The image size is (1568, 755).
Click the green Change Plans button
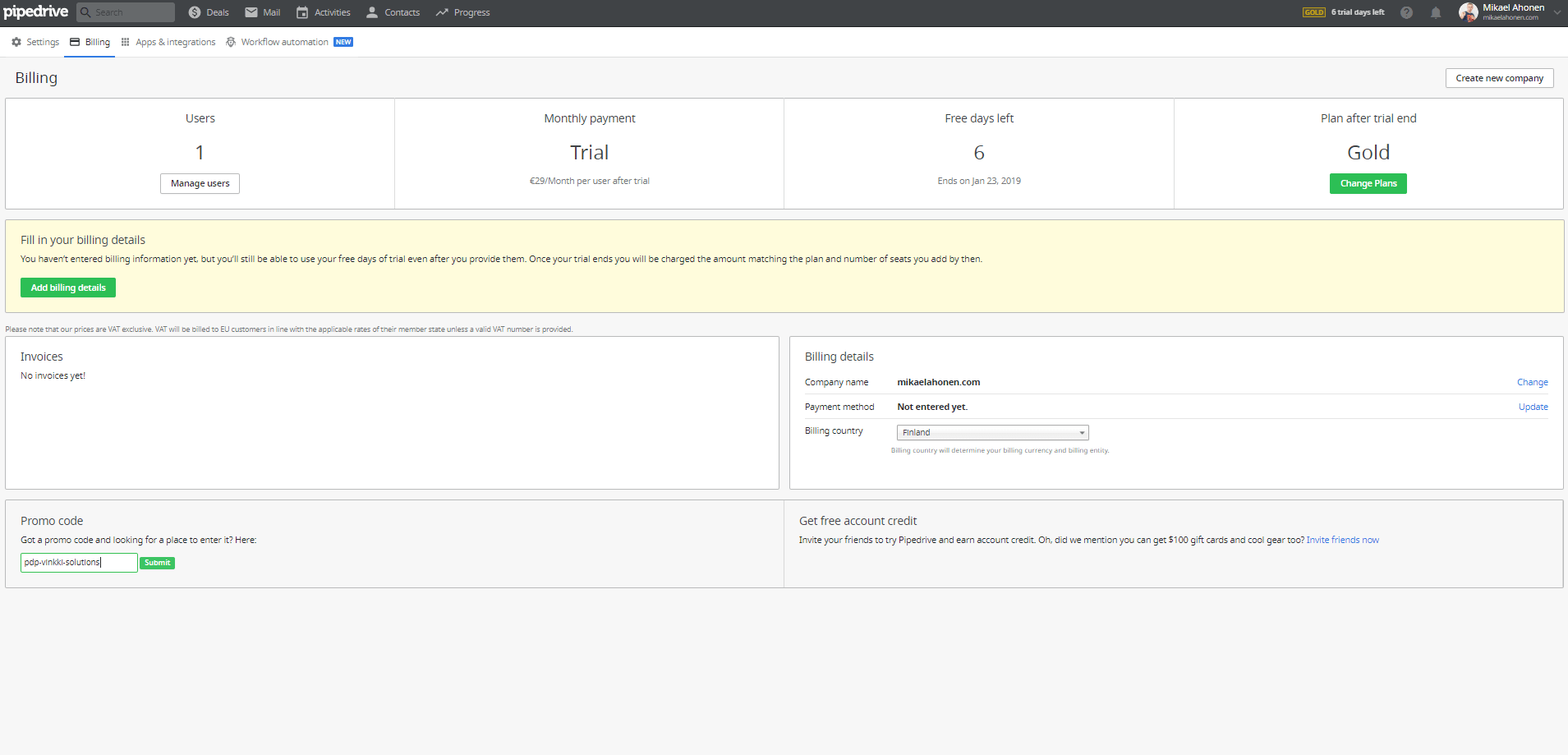[x=1368, y=183]
